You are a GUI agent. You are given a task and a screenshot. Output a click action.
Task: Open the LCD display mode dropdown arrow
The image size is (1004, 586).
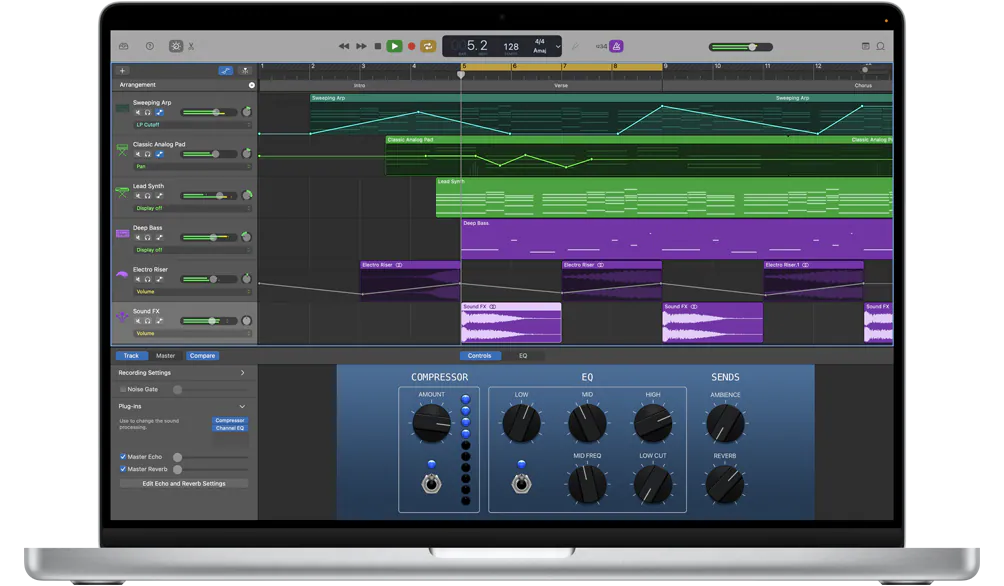click(x=558, y=46)
